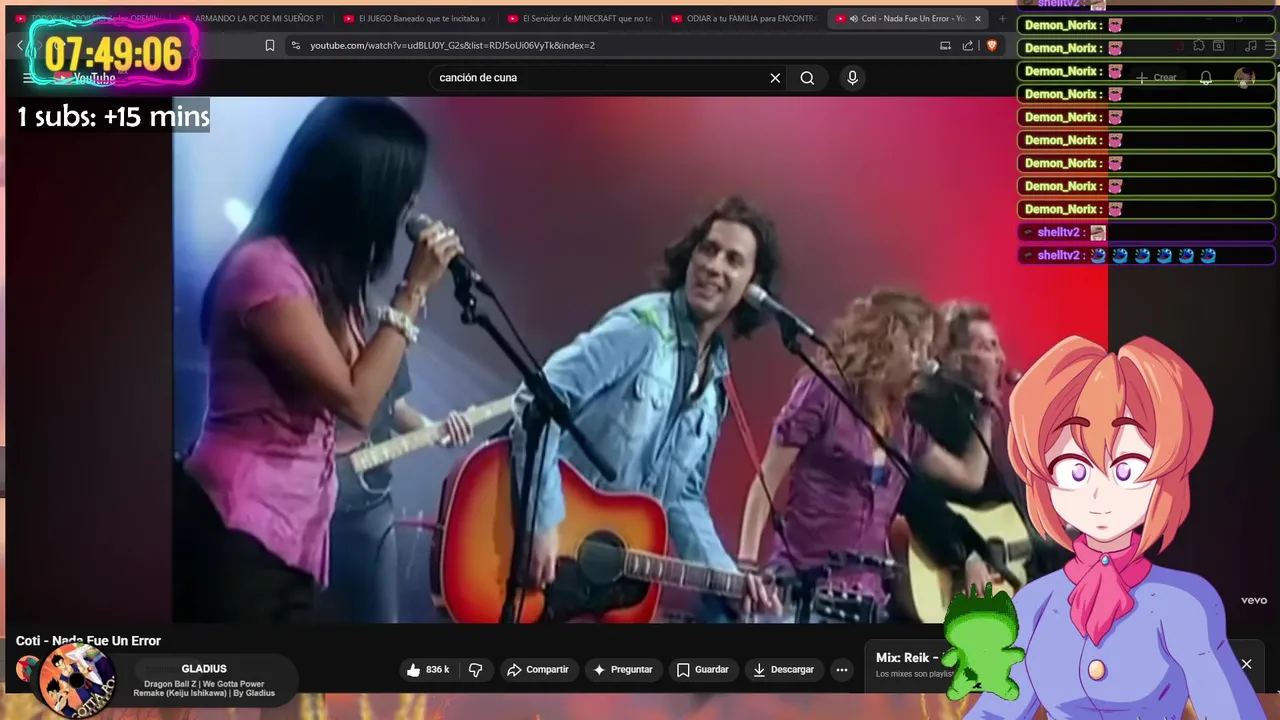Switch to El JUEGO Baneado tab
Viewport: 1280px width, 720px height.
415,18
